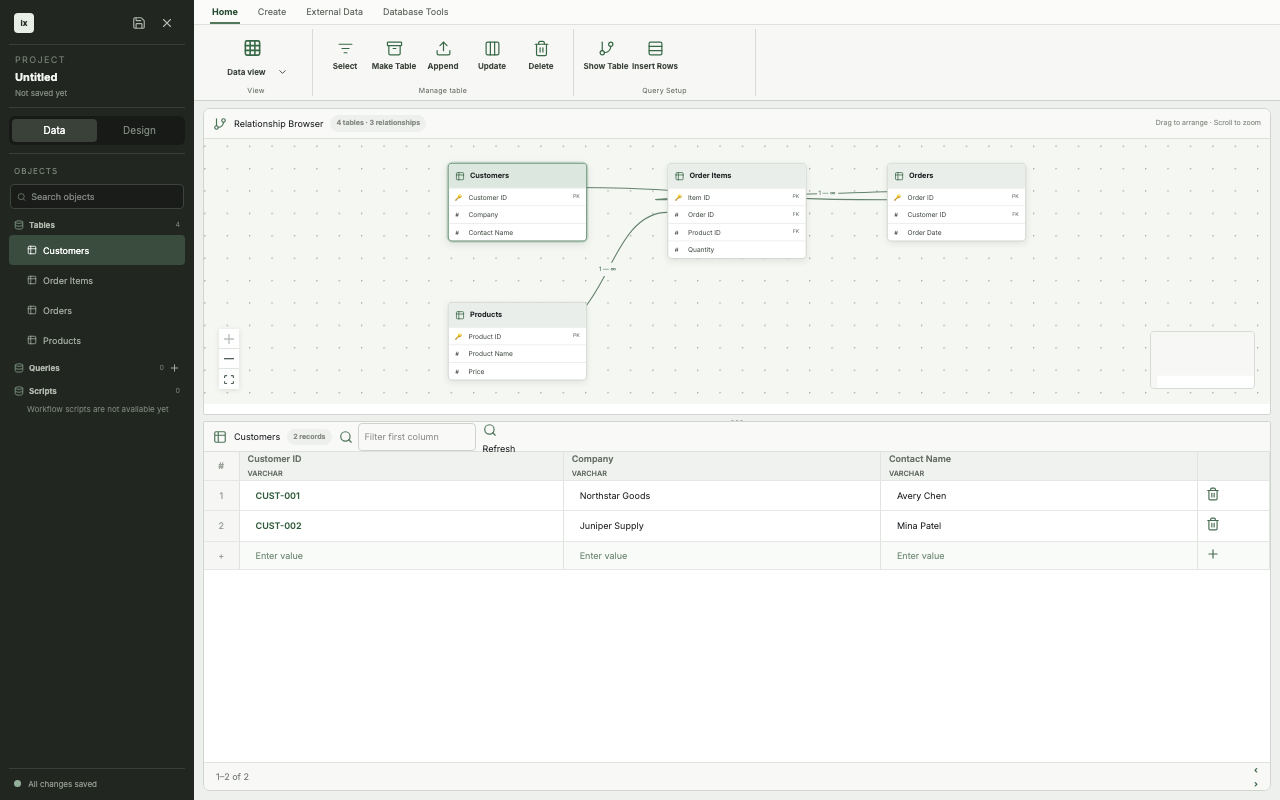Click the CUST-002 cell
1280x800 pixels.
pos(401,526)
